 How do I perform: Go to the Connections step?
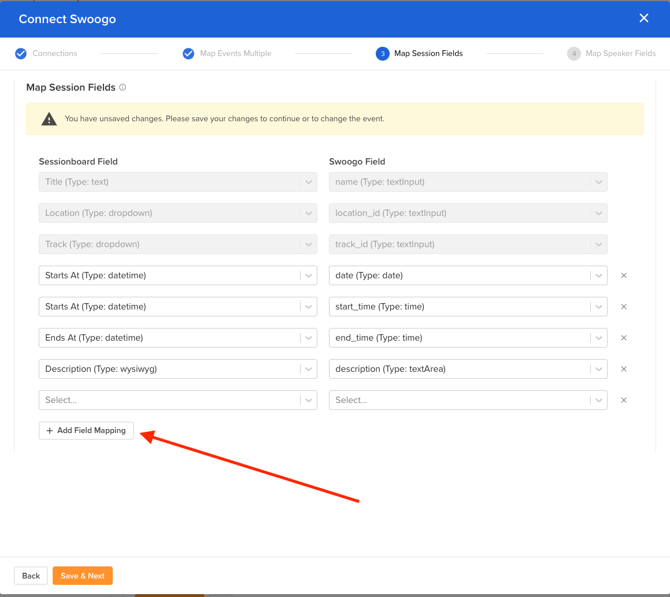[x=55, y=53]
